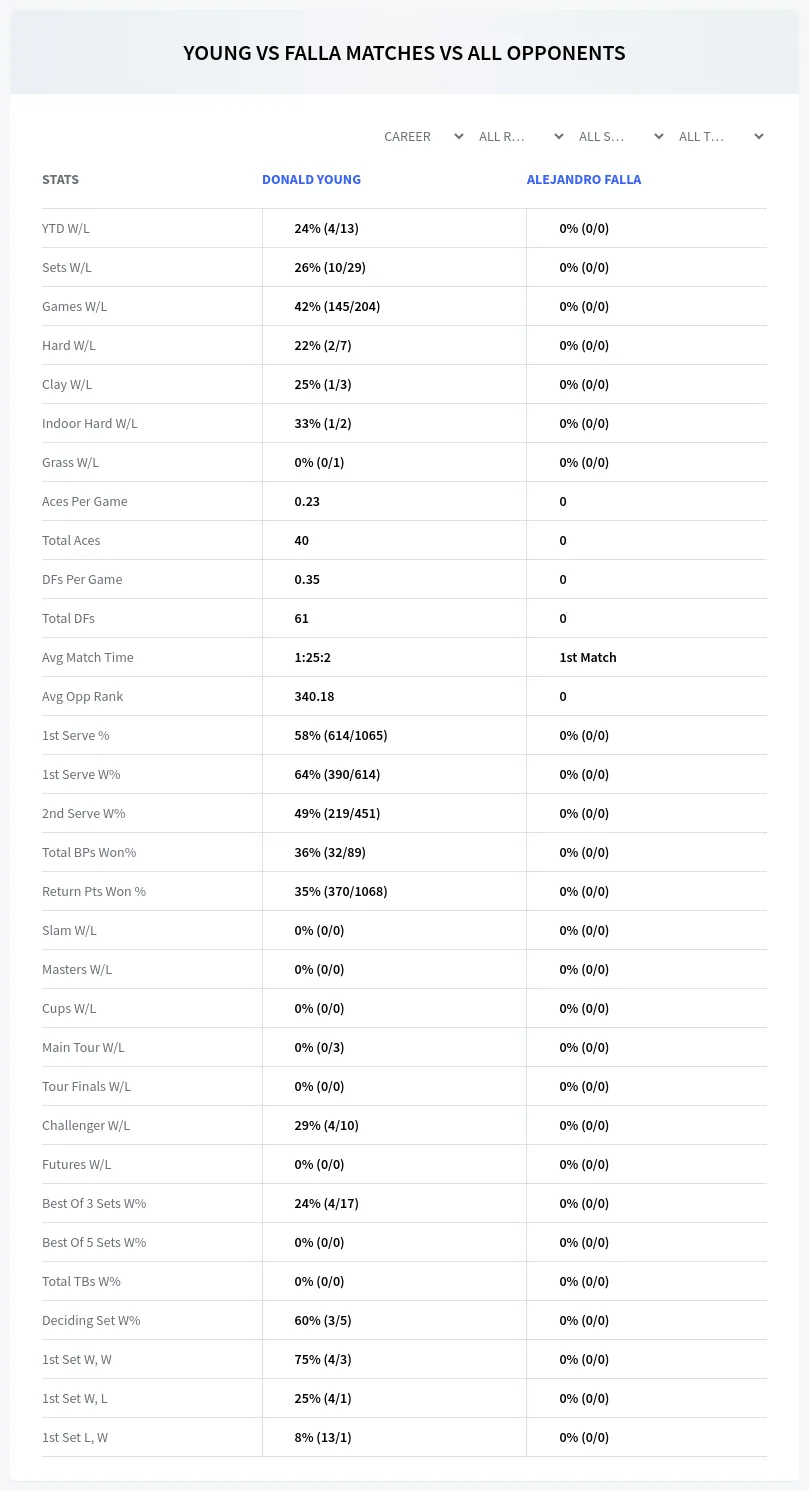Open the CAREER period dropdown
This screenshot has height=1491, width=809.
[x=423, y=136]
